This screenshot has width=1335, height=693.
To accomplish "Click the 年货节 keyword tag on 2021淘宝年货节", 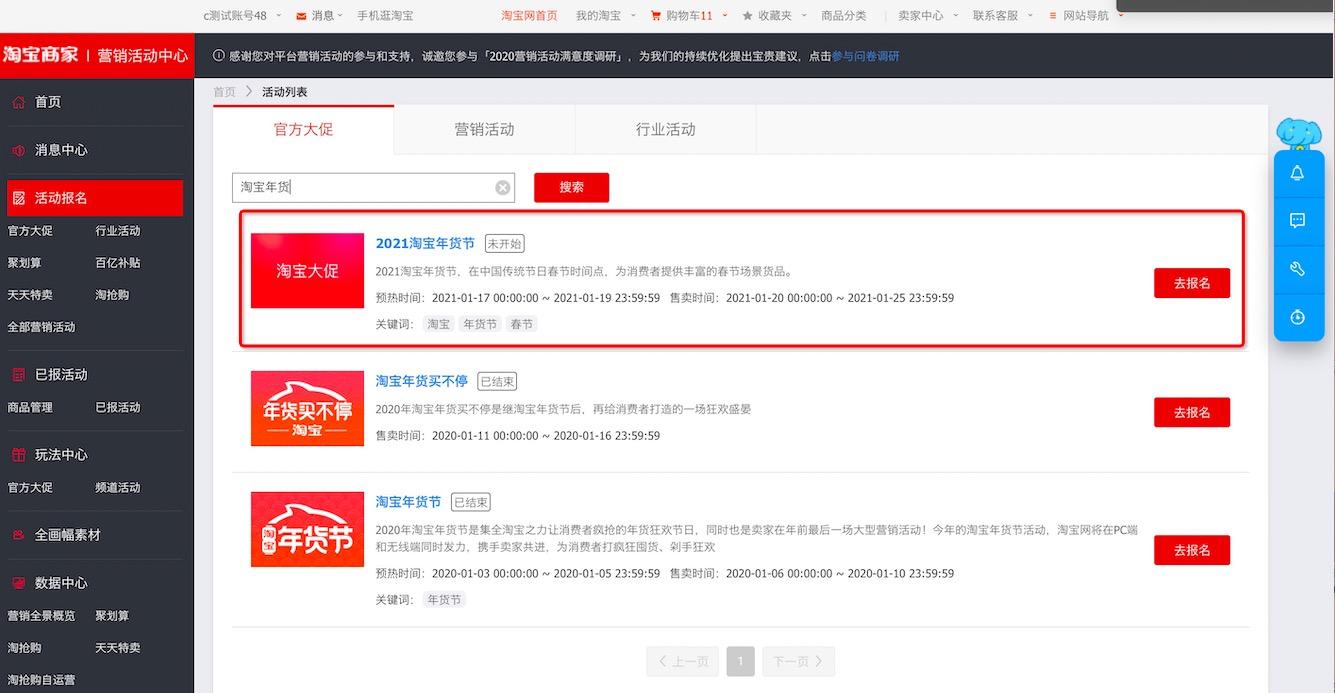I will tap(480, 324).
